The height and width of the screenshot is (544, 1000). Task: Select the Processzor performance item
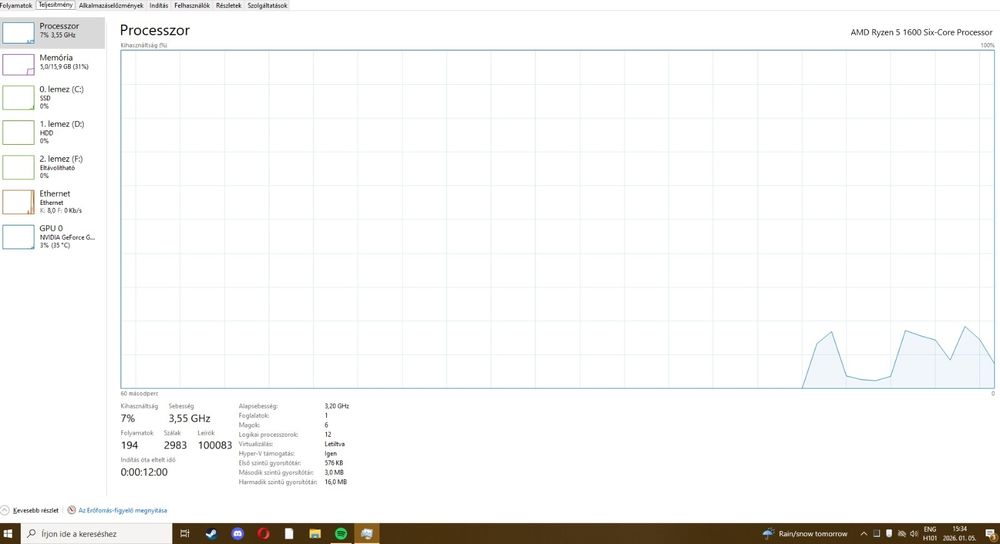52,33
